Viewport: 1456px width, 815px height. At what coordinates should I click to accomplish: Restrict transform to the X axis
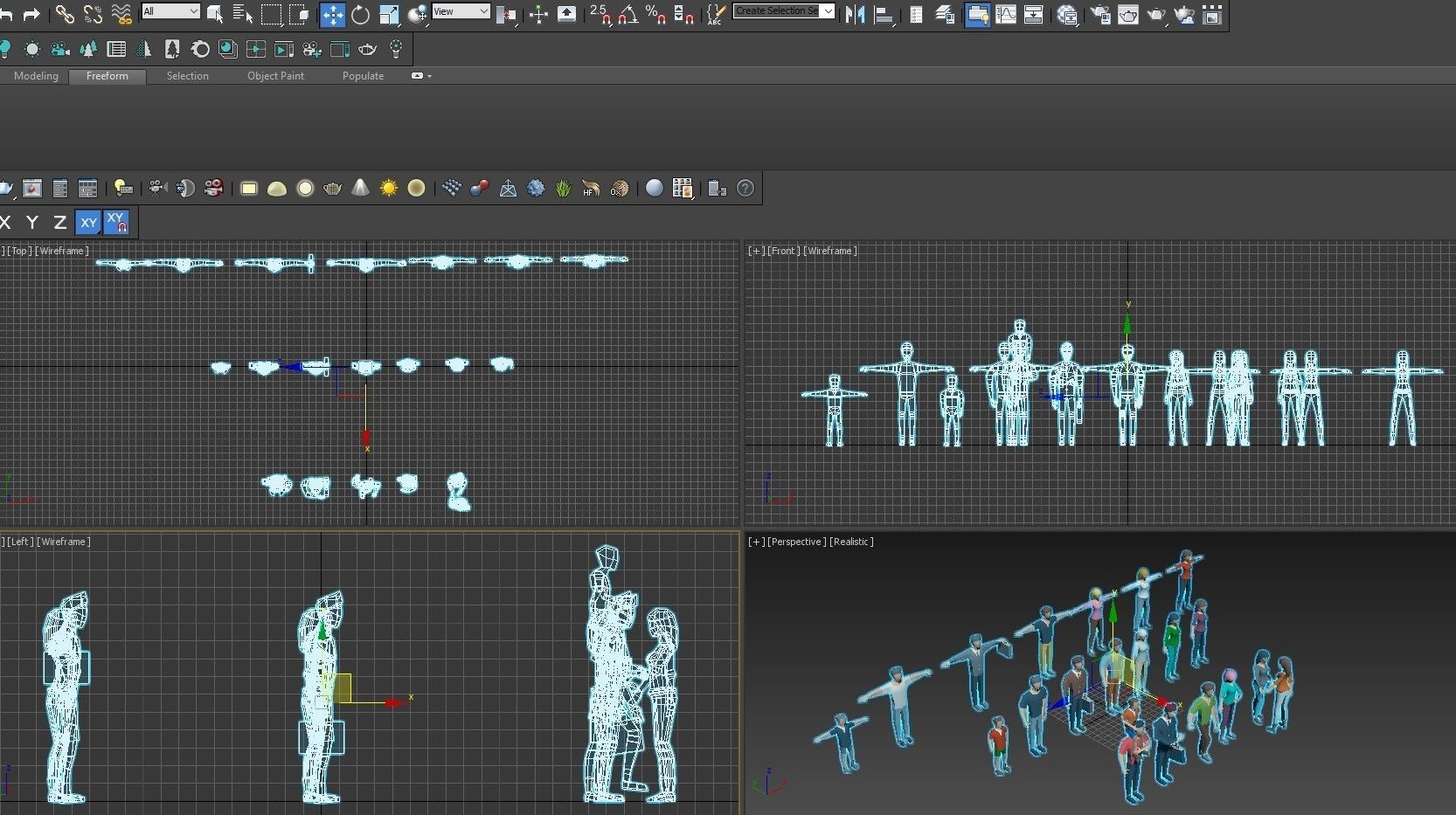click(5, 223)
